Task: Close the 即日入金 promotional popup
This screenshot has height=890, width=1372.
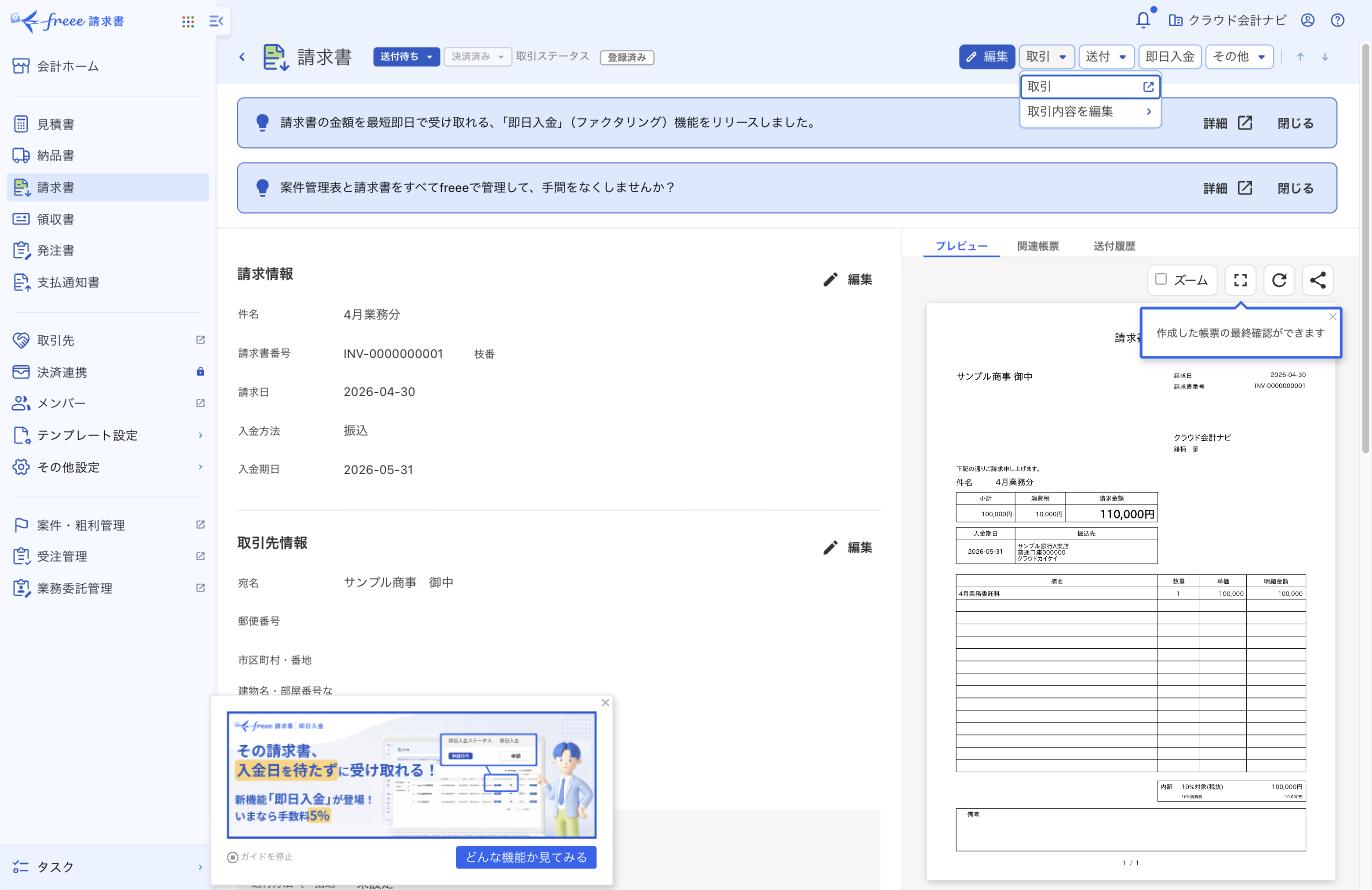Action: [605, 703]
